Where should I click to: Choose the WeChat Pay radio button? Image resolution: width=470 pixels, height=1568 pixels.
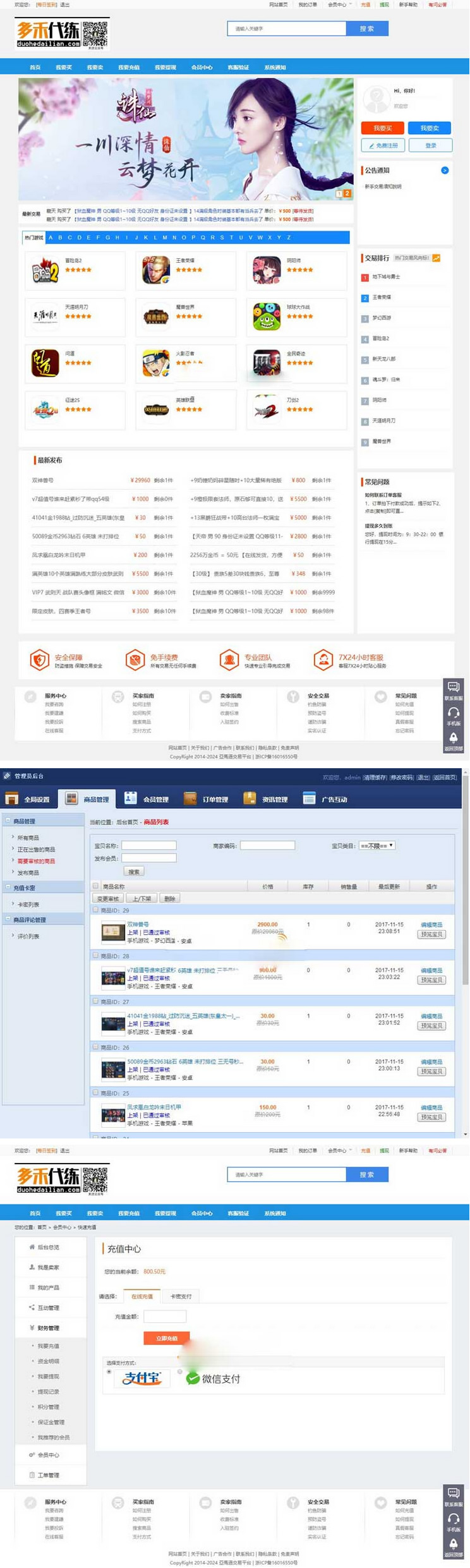pos(180,1371)
